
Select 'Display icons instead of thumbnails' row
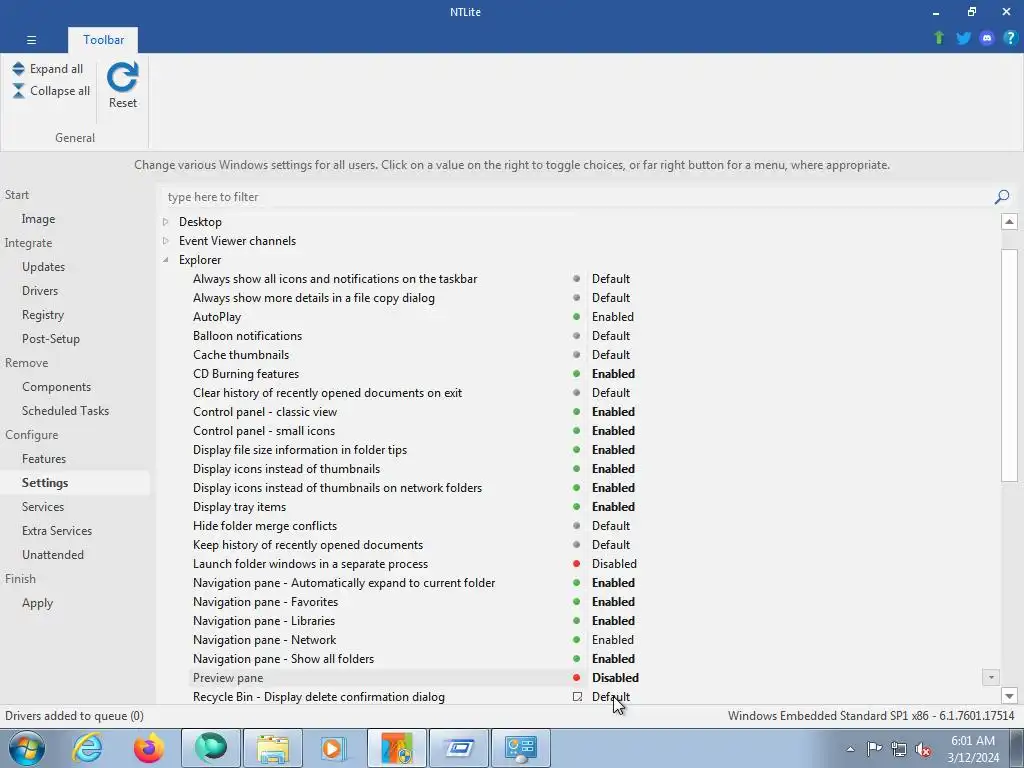[286, 469]
